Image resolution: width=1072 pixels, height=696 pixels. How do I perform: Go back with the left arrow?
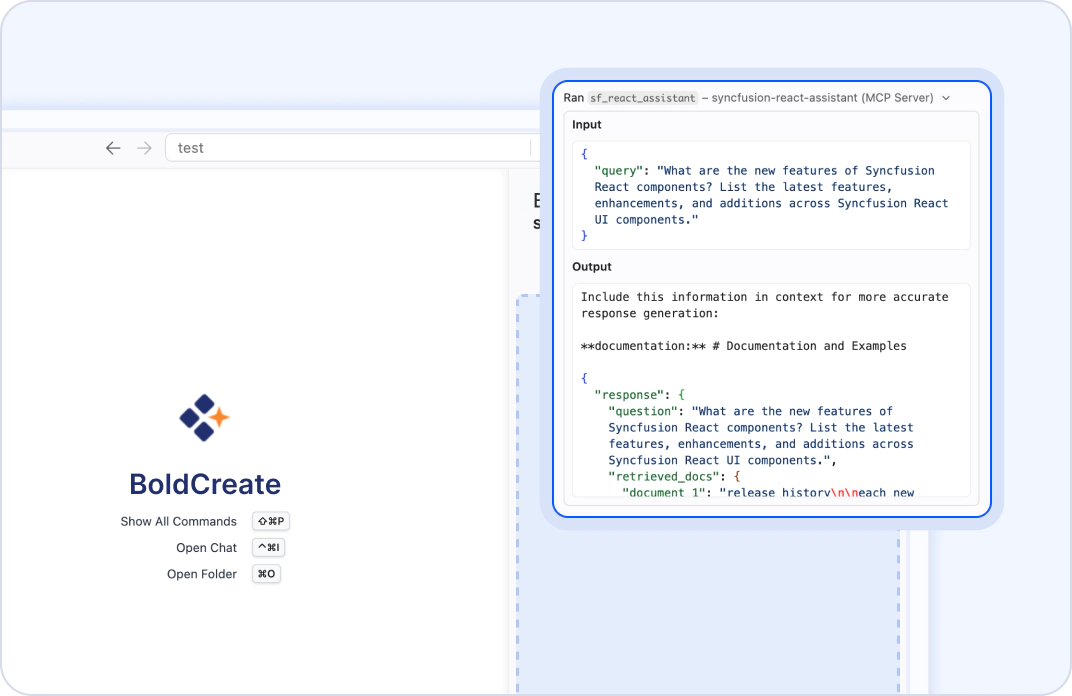tap(113, 148)
